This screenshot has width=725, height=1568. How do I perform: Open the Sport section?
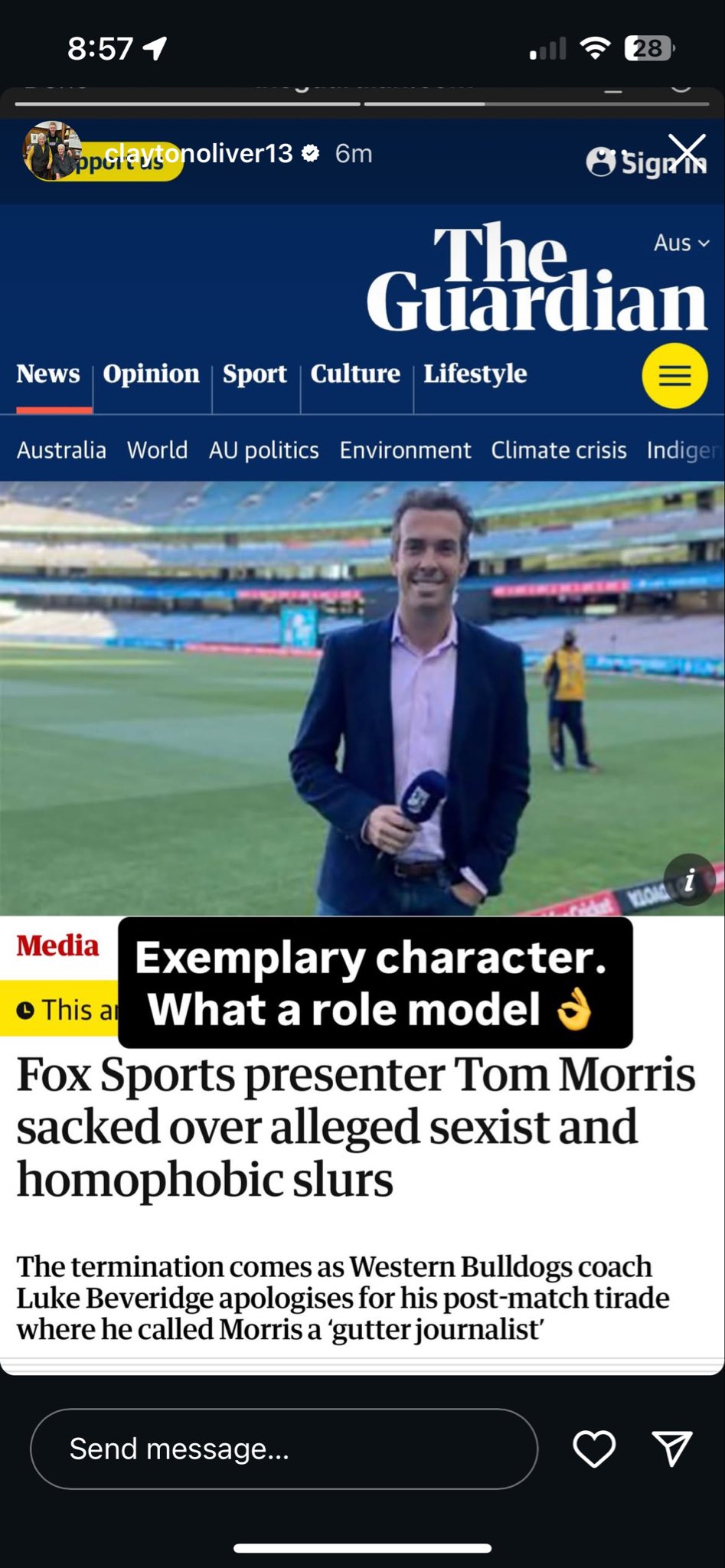pos(255,374)
